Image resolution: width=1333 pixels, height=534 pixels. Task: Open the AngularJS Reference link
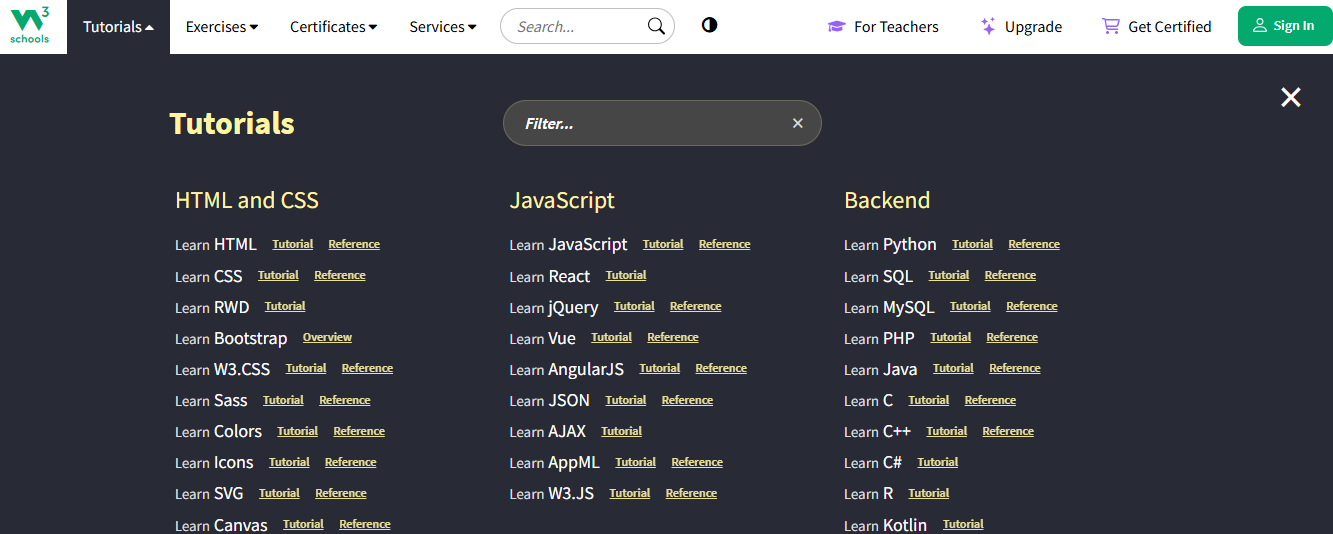[x=721, y=368]
